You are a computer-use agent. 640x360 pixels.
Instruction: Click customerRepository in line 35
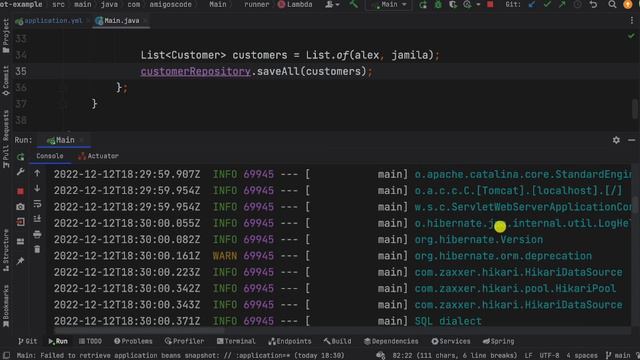[196, 71]
